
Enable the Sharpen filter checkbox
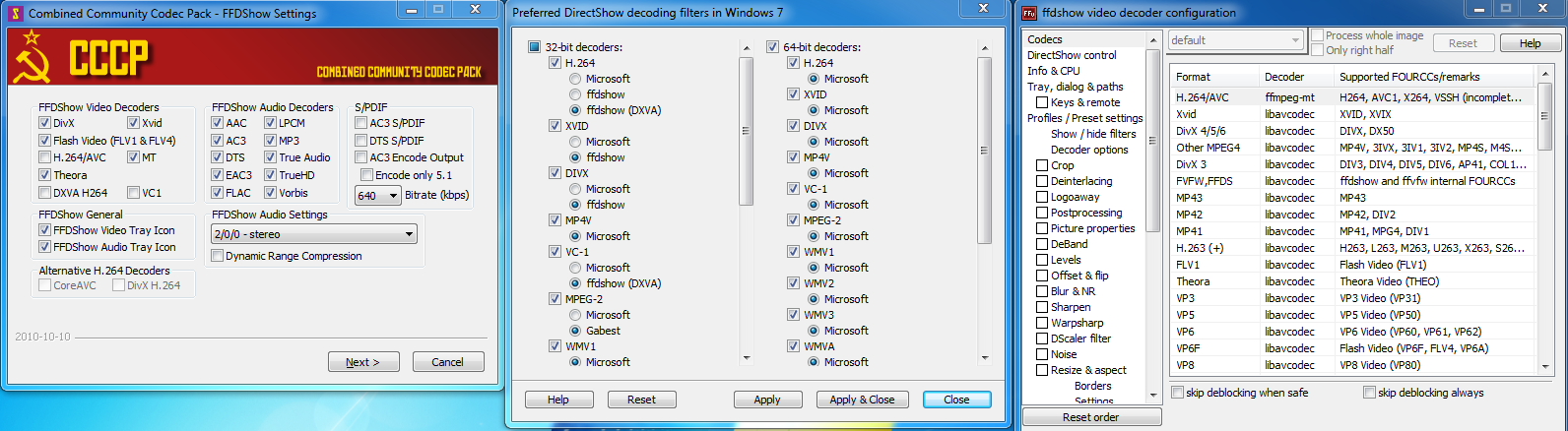pyautogui.click(x=1042, y=307)
